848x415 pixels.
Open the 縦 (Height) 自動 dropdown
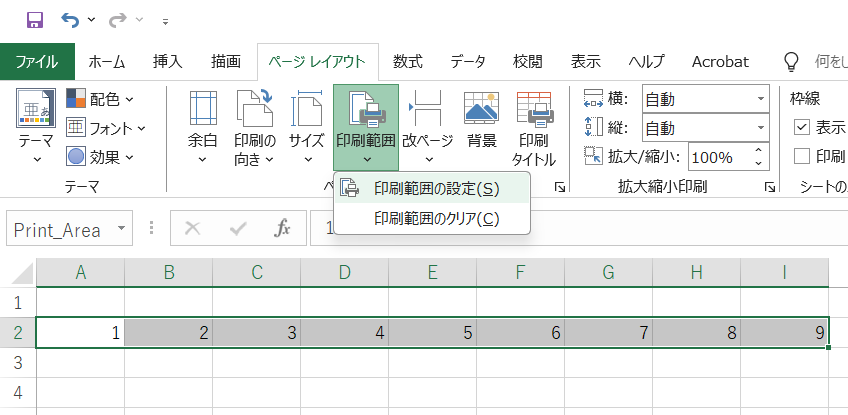pyautogui.click(x=760, y=128)
